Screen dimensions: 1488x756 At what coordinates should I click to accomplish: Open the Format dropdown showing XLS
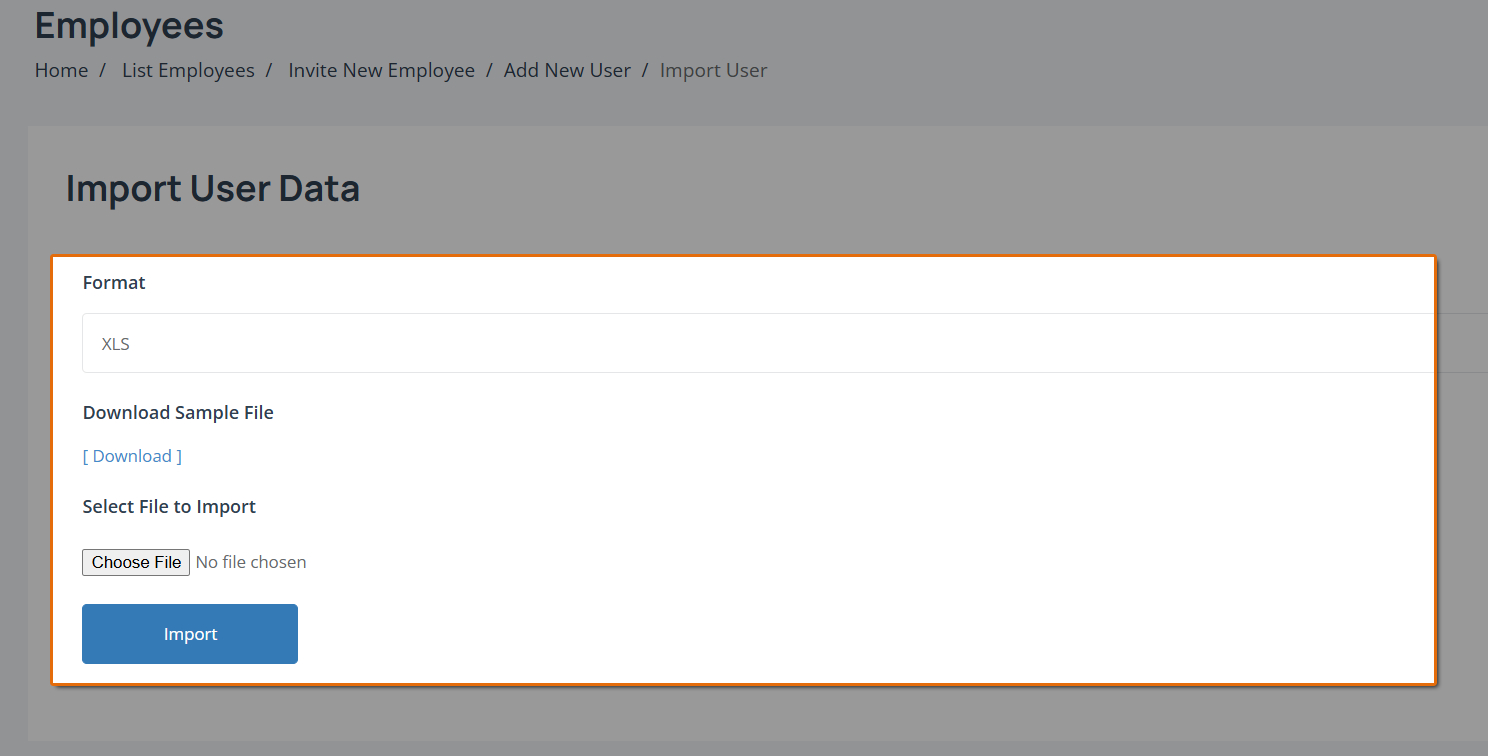[x=785, y=343]
